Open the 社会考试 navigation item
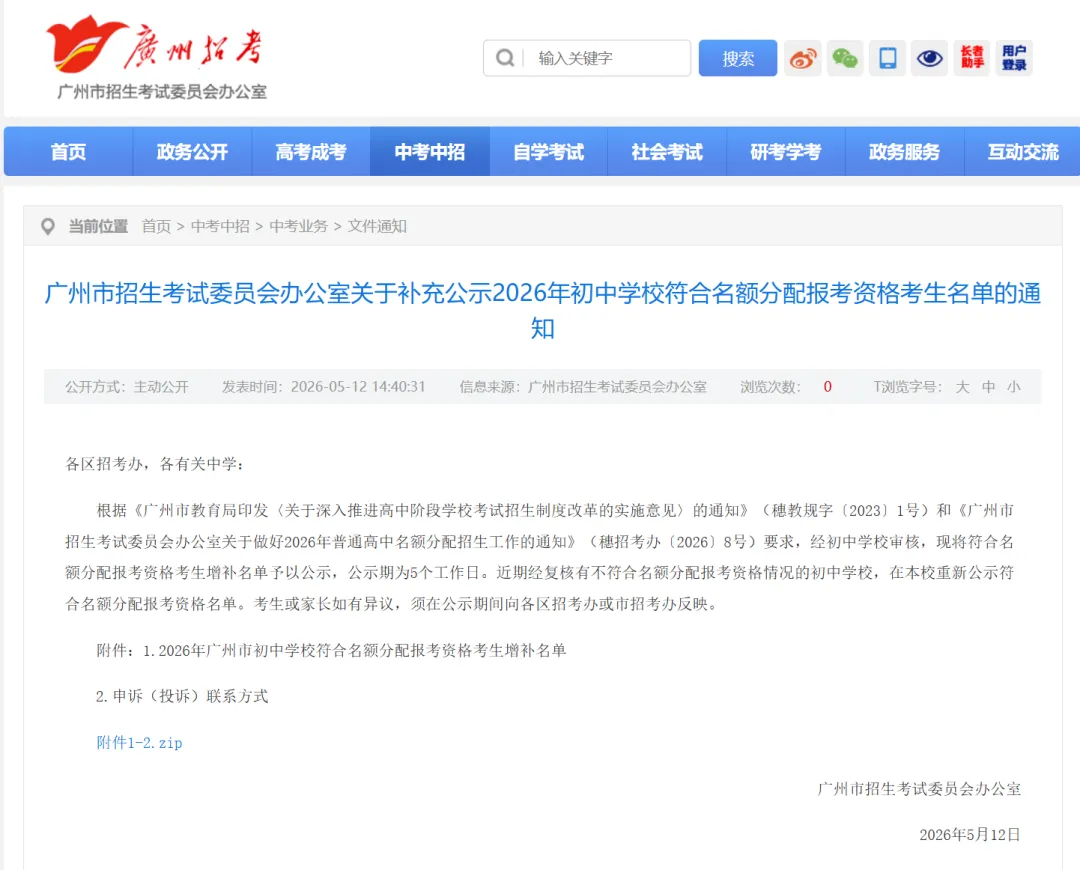1080x870 pixels. 667,152
